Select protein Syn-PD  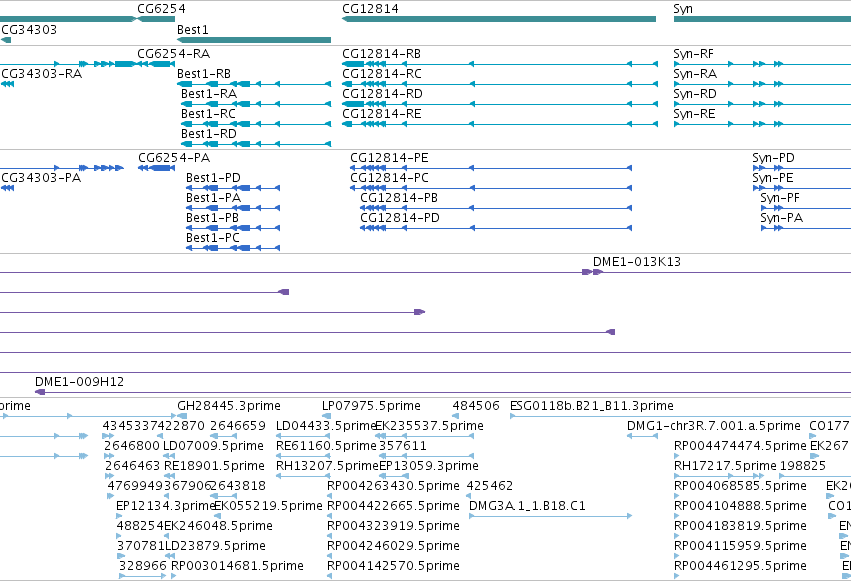(x=773, y=158)
